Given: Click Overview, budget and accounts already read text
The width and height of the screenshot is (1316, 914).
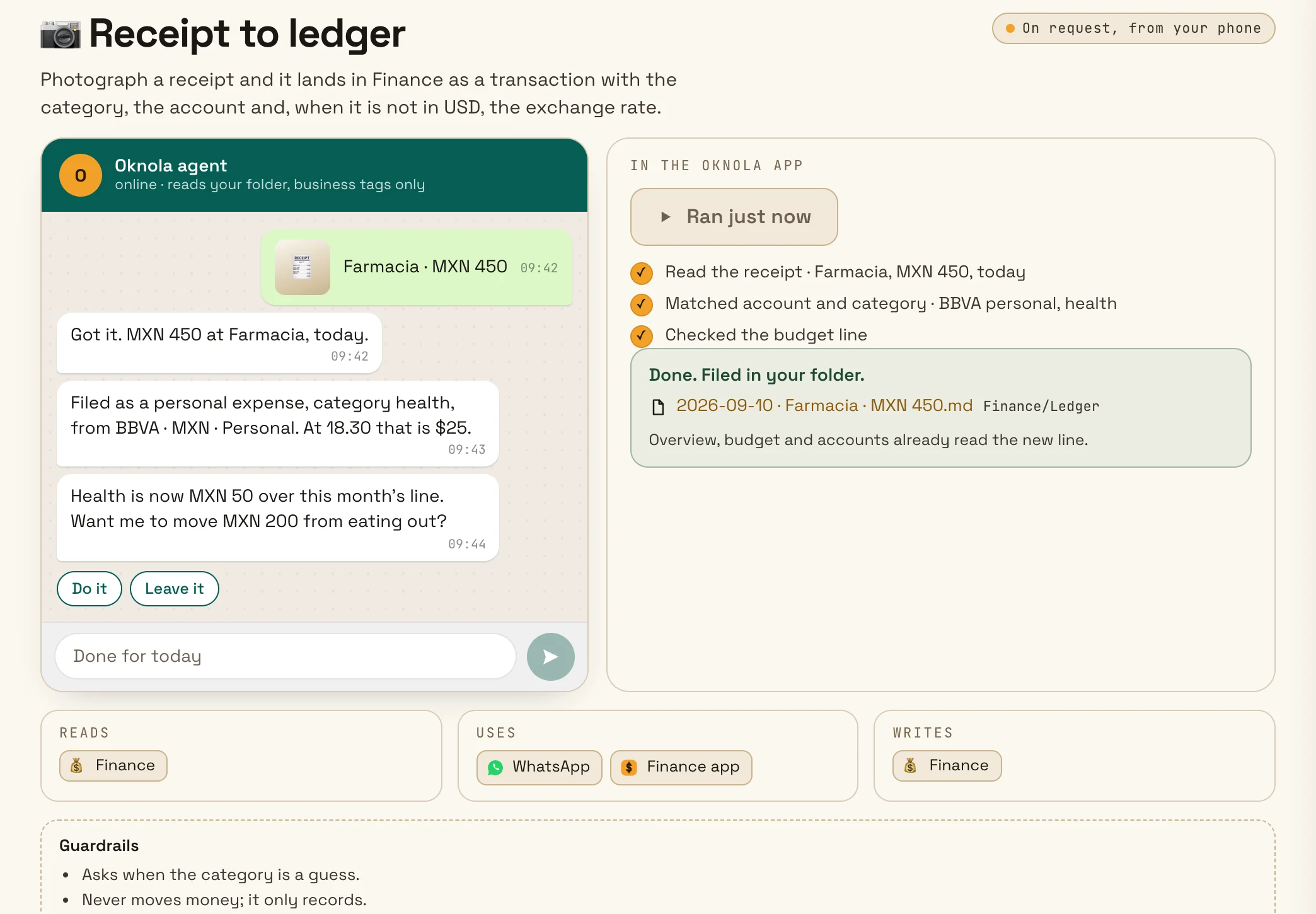Looking at the screenshot, I should point(869,440).
